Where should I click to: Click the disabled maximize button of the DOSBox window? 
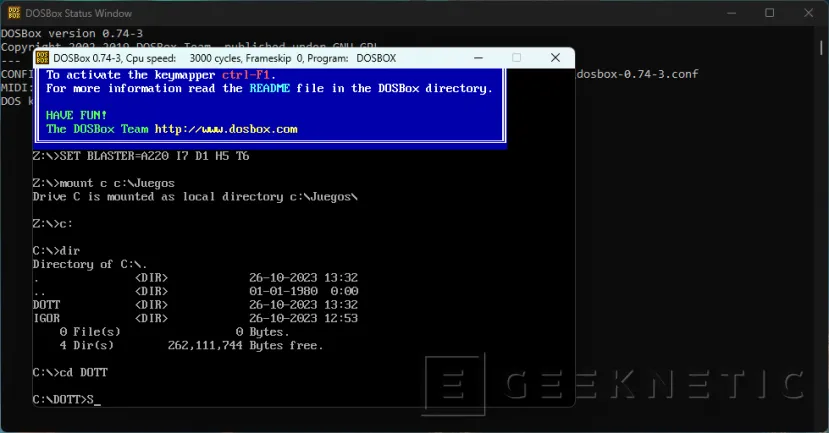point(517,58)
